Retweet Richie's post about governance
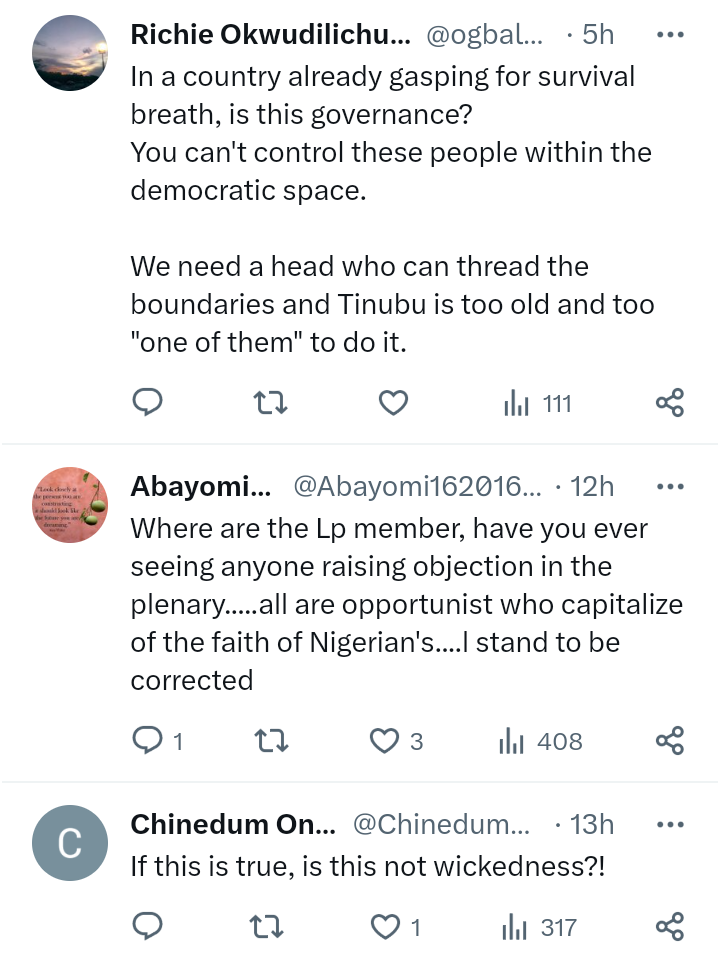The image size is (720, 959). [271, 403]
